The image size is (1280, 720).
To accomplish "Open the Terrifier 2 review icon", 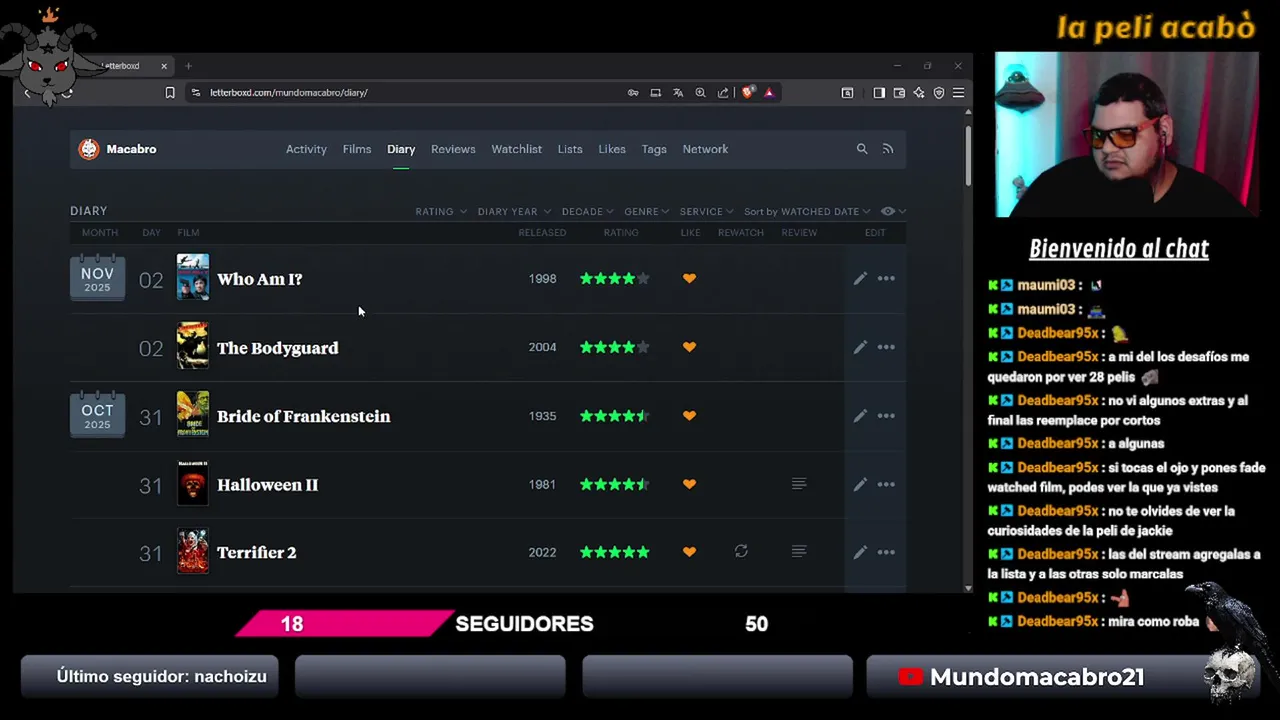I will coord(798,551).
